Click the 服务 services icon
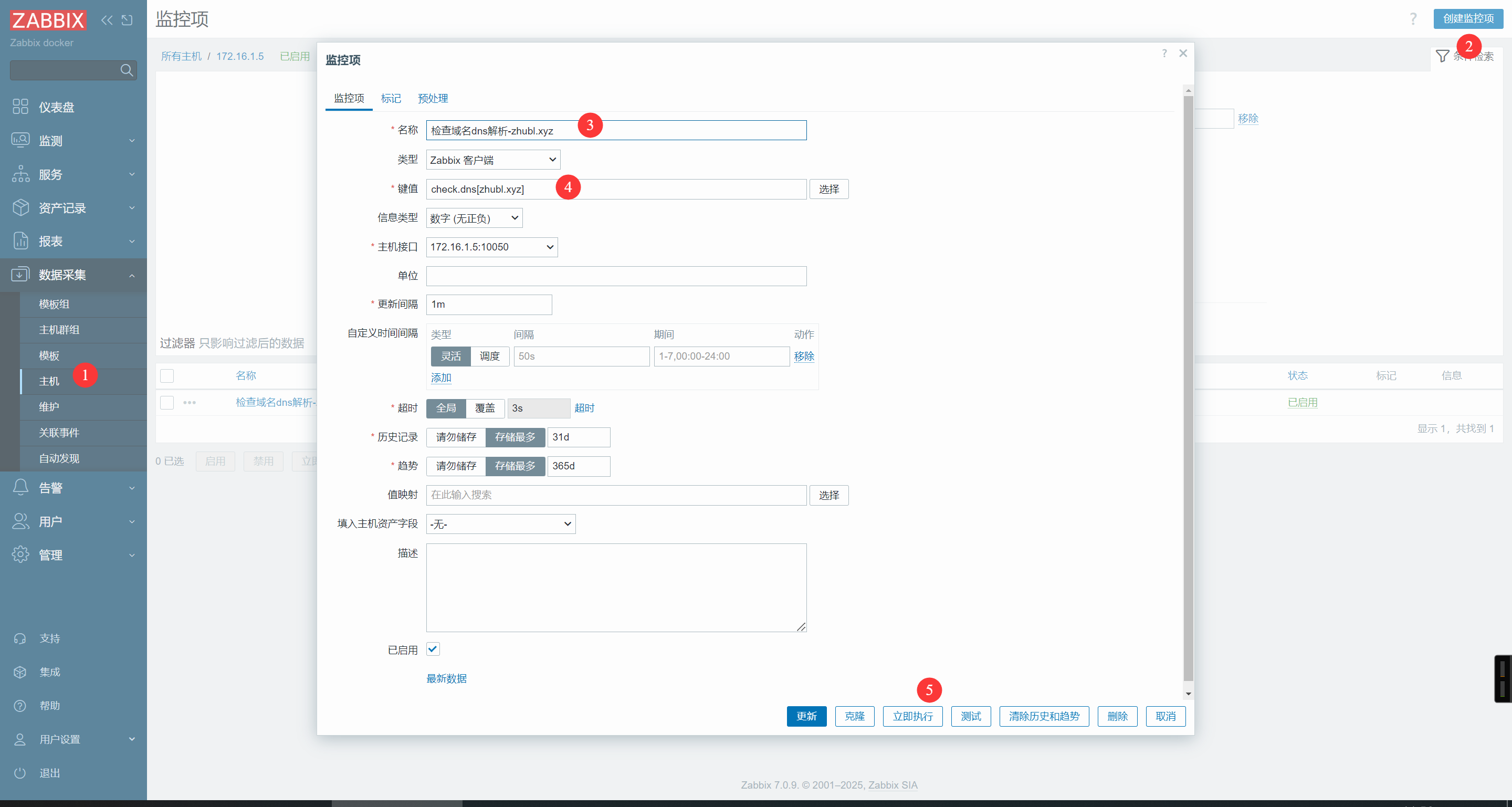This screenshot has width=1512, height=807. coord(20,174)
